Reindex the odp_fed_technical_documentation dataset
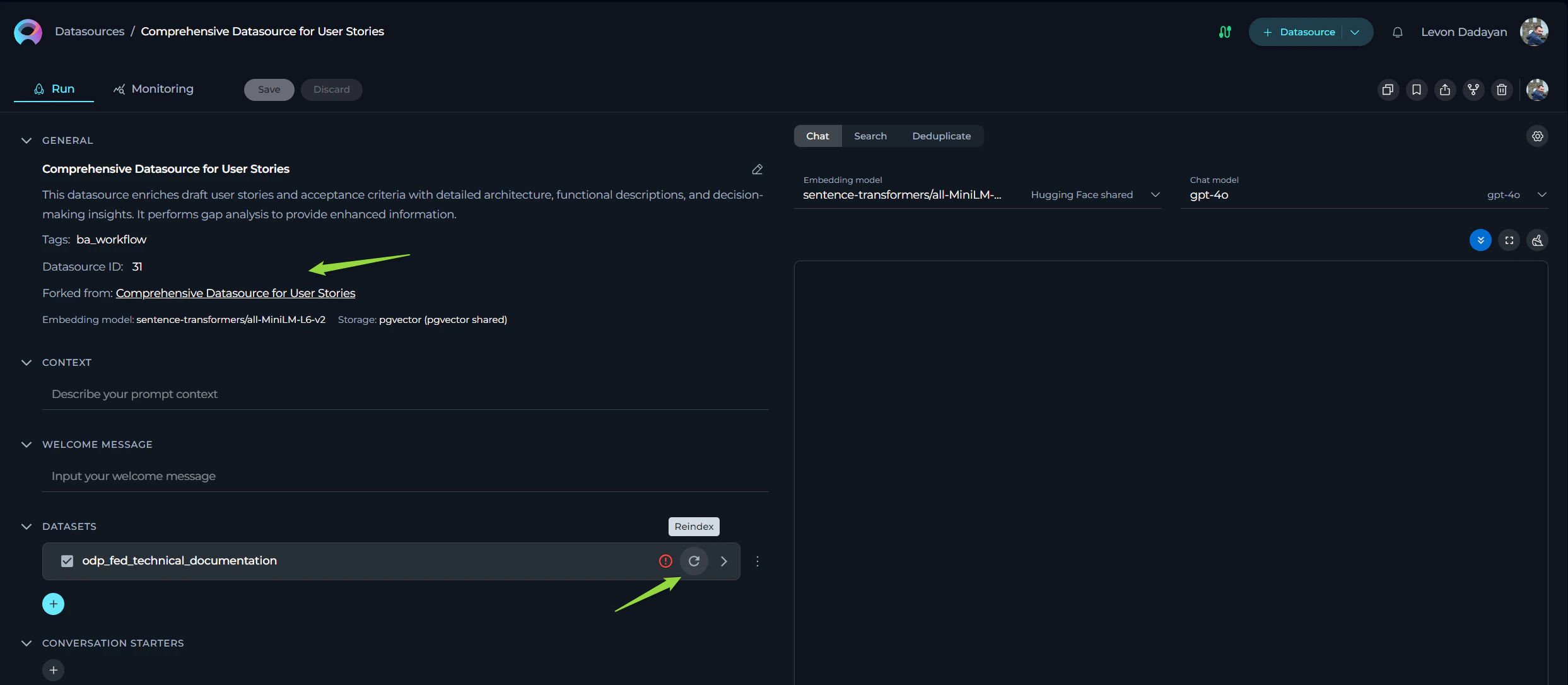The image size is (1568, 685). click(694, 561)
